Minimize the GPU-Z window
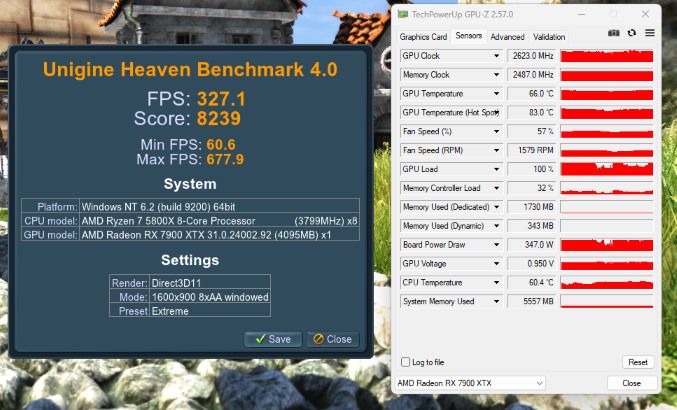Screen dimensions: 677x410 pos(582,14)
